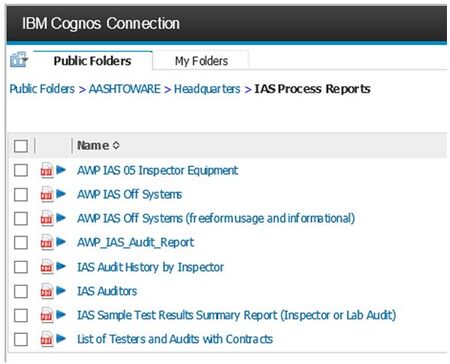
Task: Run AWP IAS Off Systems freeform report arrow
Action: click(61, 218)
